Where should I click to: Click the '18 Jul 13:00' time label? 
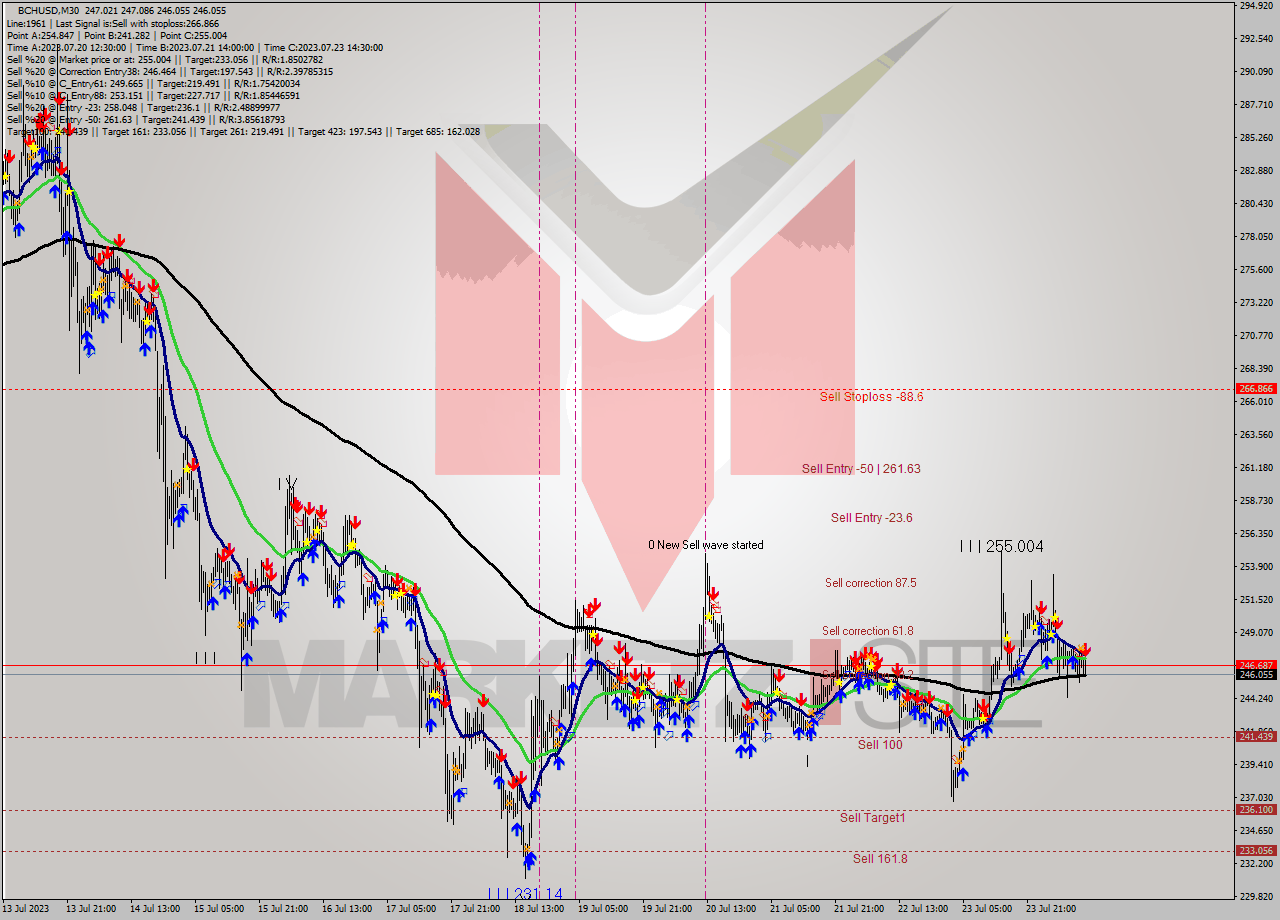pyautogui.click(x=539, y=909)
